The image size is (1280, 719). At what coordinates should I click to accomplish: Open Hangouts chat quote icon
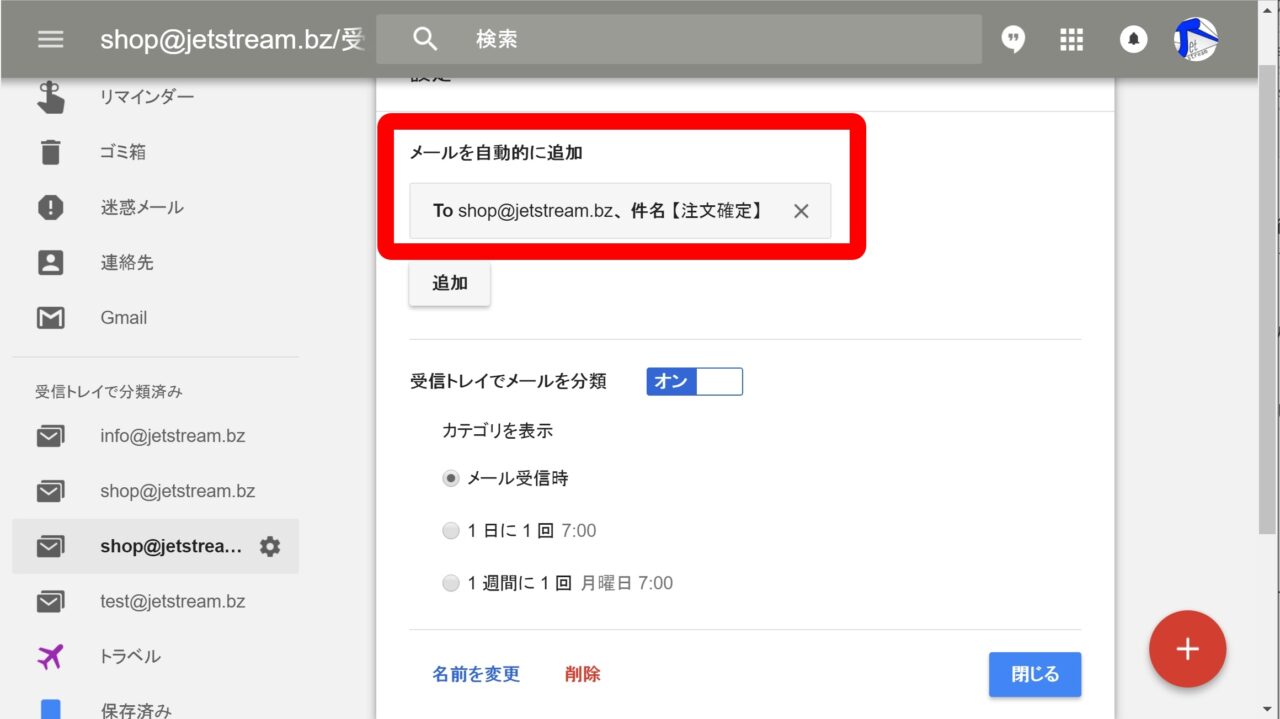(x=1013, y=39)
